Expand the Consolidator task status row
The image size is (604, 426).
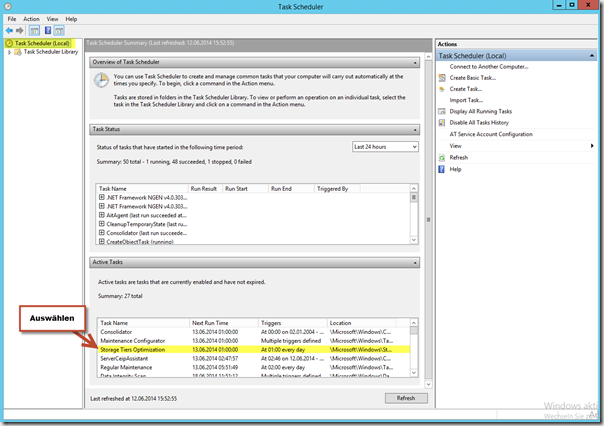[x=102, y=233]
